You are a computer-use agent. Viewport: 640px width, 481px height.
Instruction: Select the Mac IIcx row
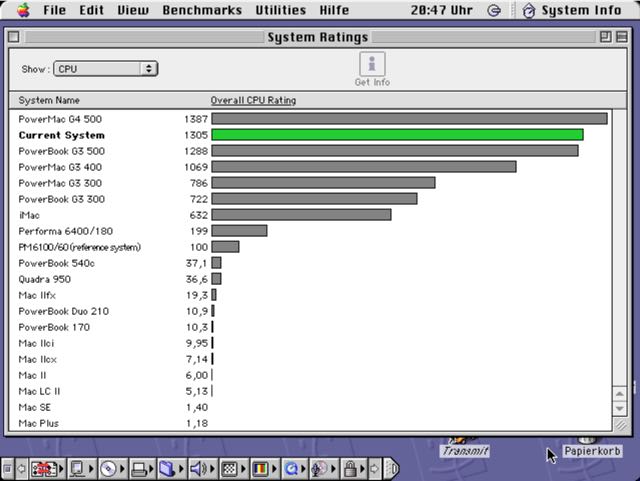(310, 359)
